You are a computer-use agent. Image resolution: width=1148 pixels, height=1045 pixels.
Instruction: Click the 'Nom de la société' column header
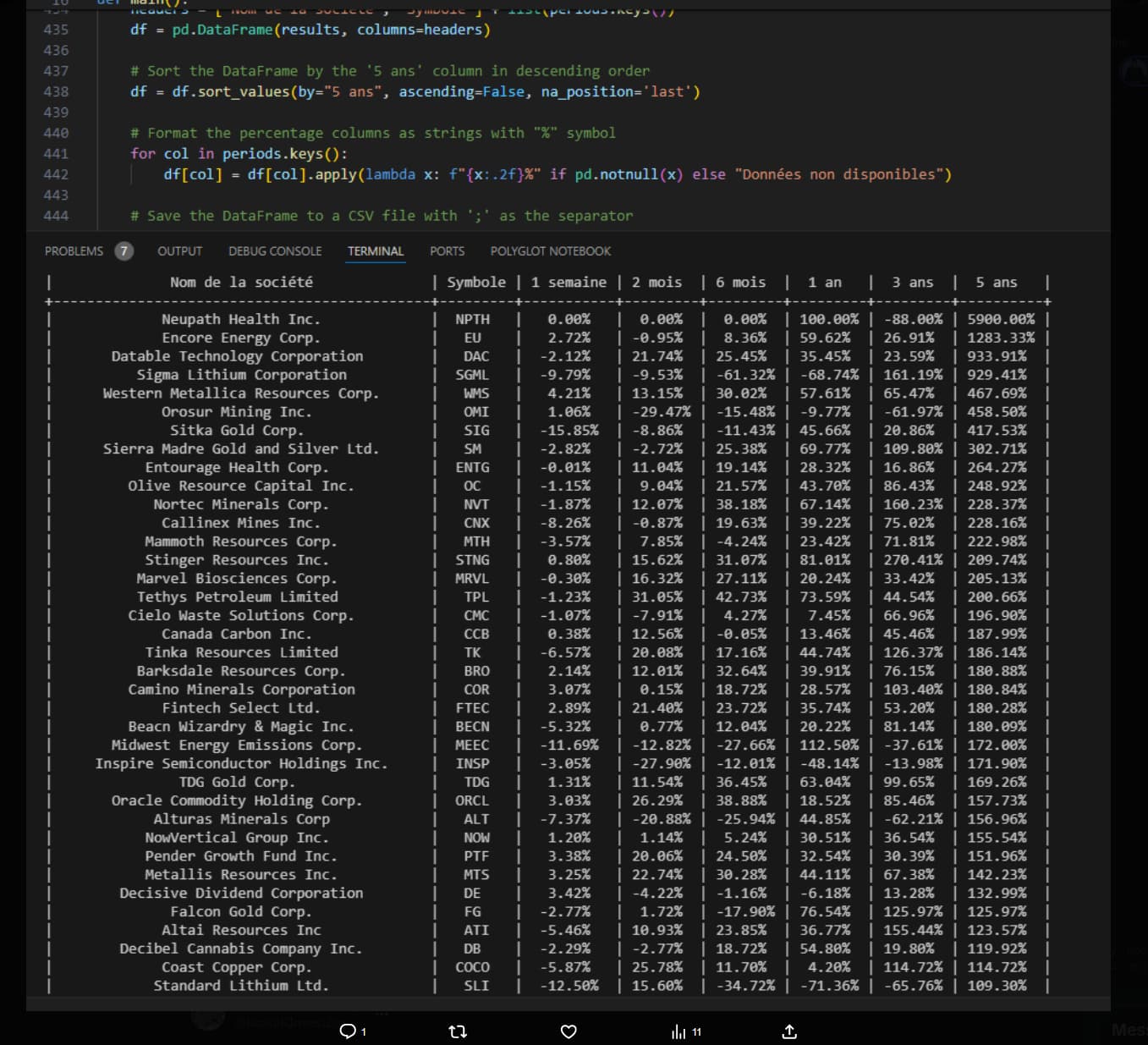pyautogui.click(x=241, y=282)
